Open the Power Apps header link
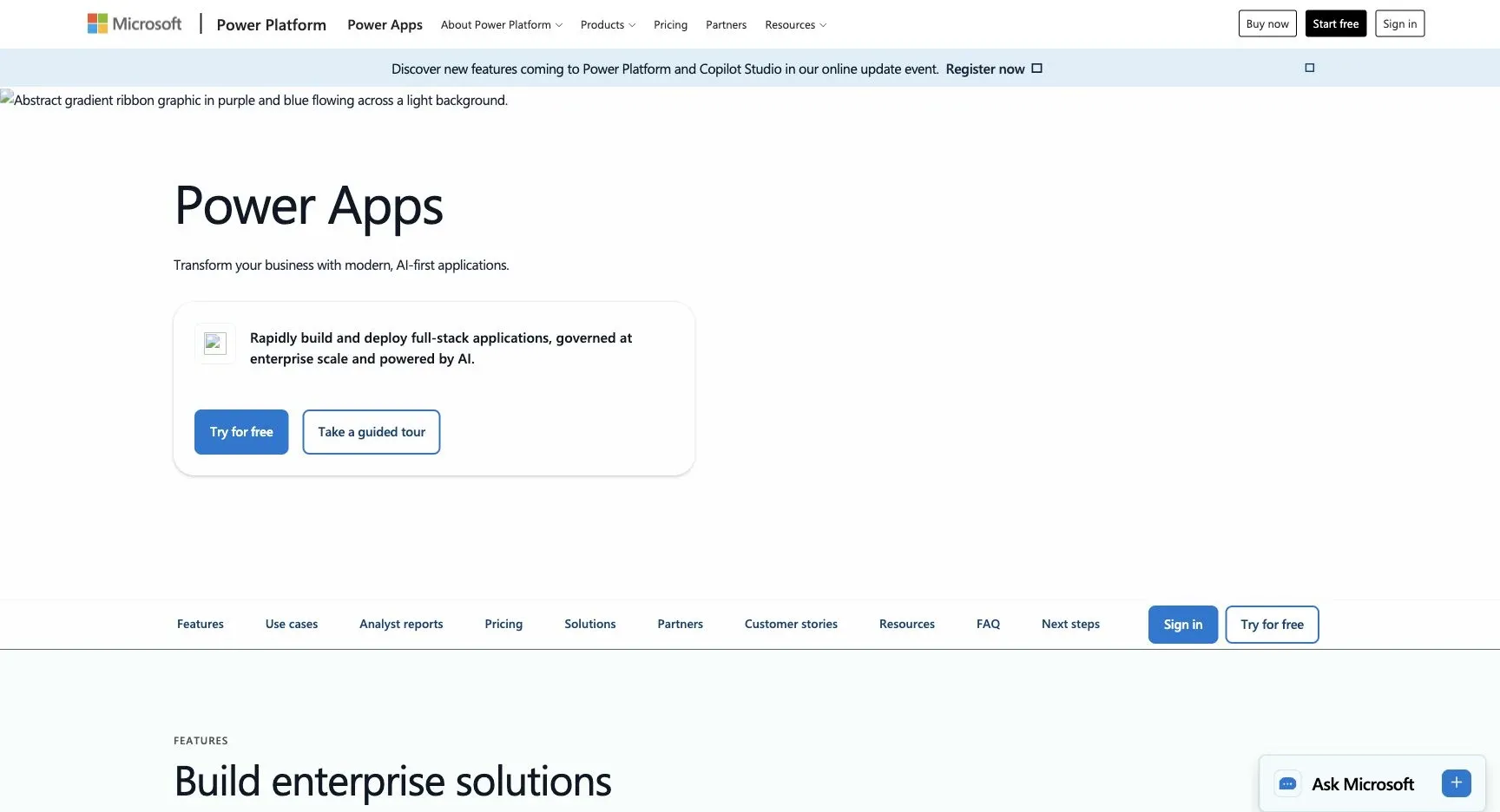Image resolution: width=1500 pixels, height=812 pixels. pos(385,24)
